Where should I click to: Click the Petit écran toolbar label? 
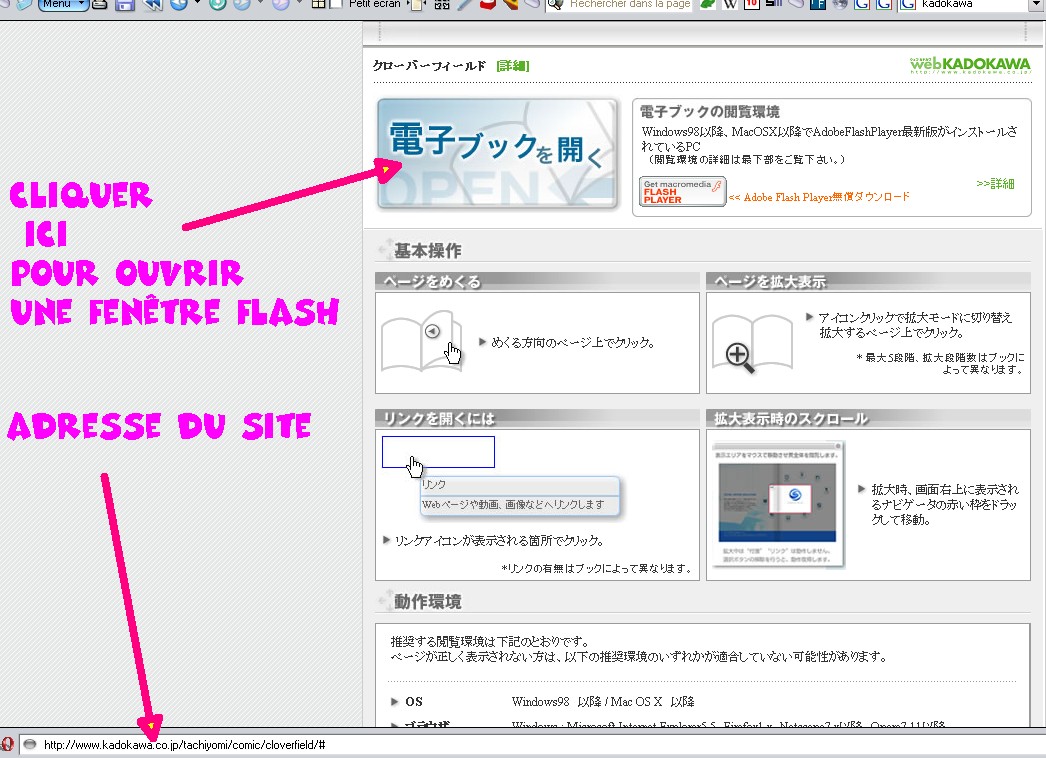click(x=374, y=4)
